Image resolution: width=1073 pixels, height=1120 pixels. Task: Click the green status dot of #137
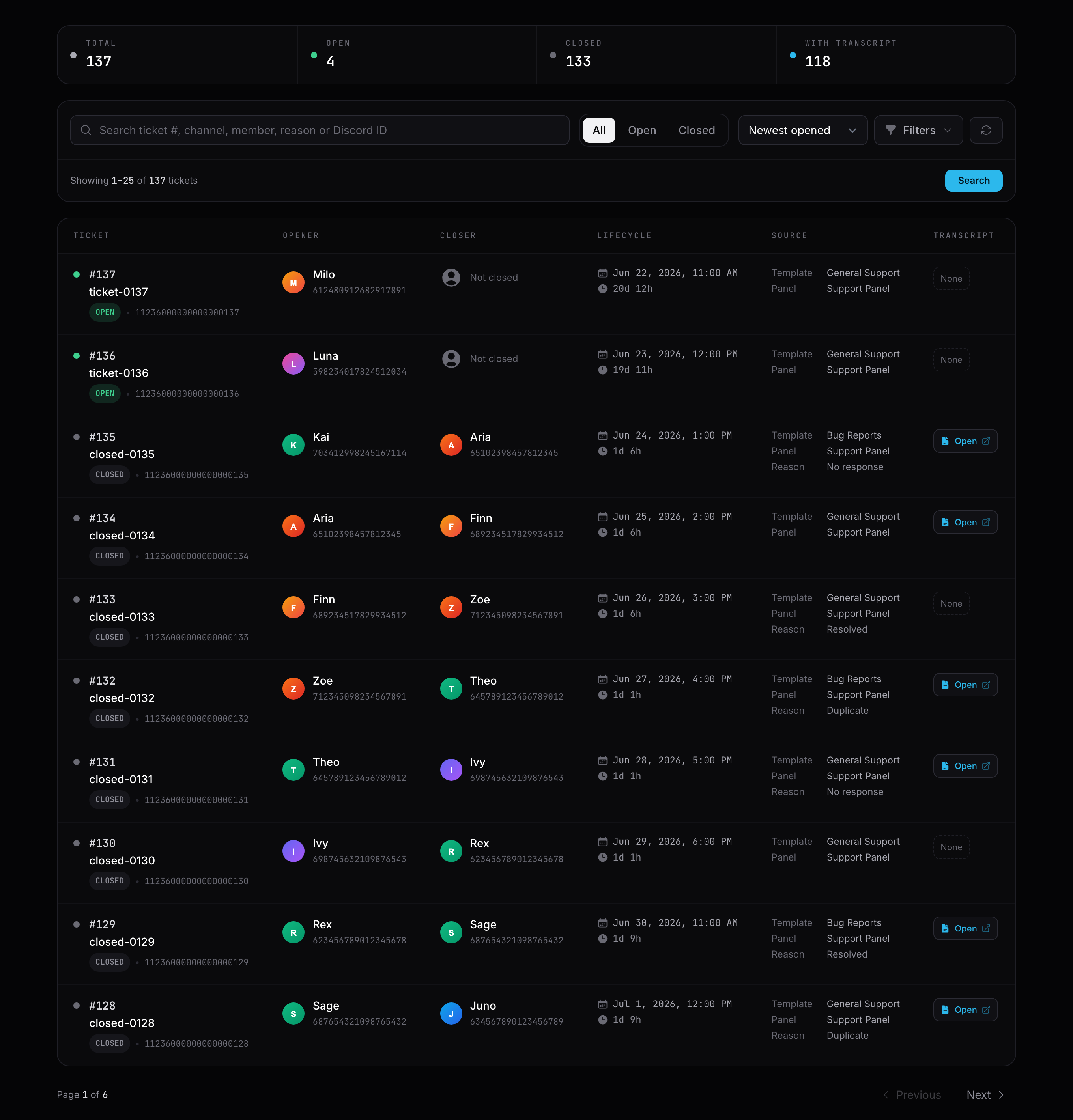tap(77, 274)
